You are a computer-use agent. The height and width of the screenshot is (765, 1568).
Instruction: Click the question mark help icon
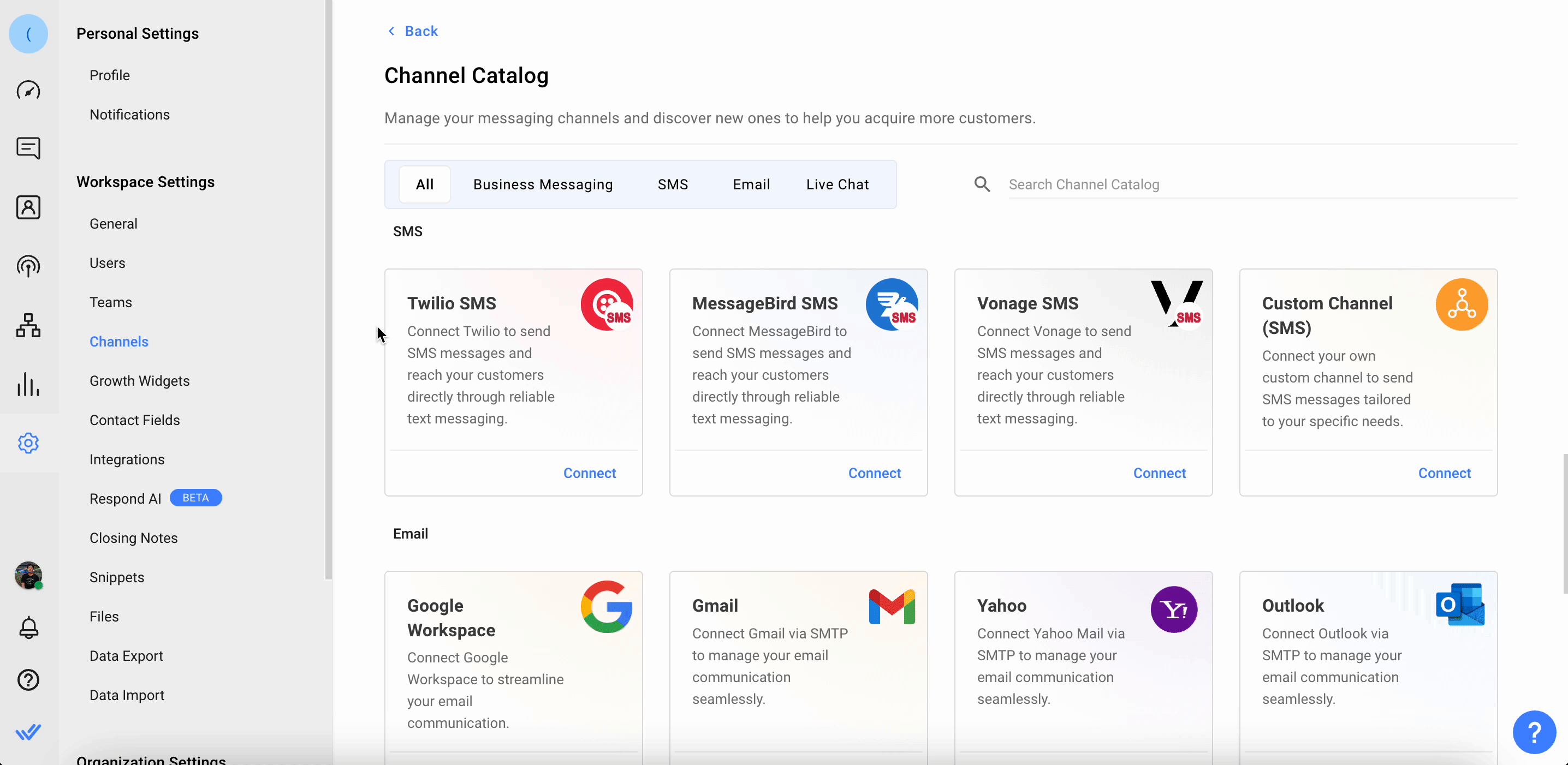pos(28,680)
